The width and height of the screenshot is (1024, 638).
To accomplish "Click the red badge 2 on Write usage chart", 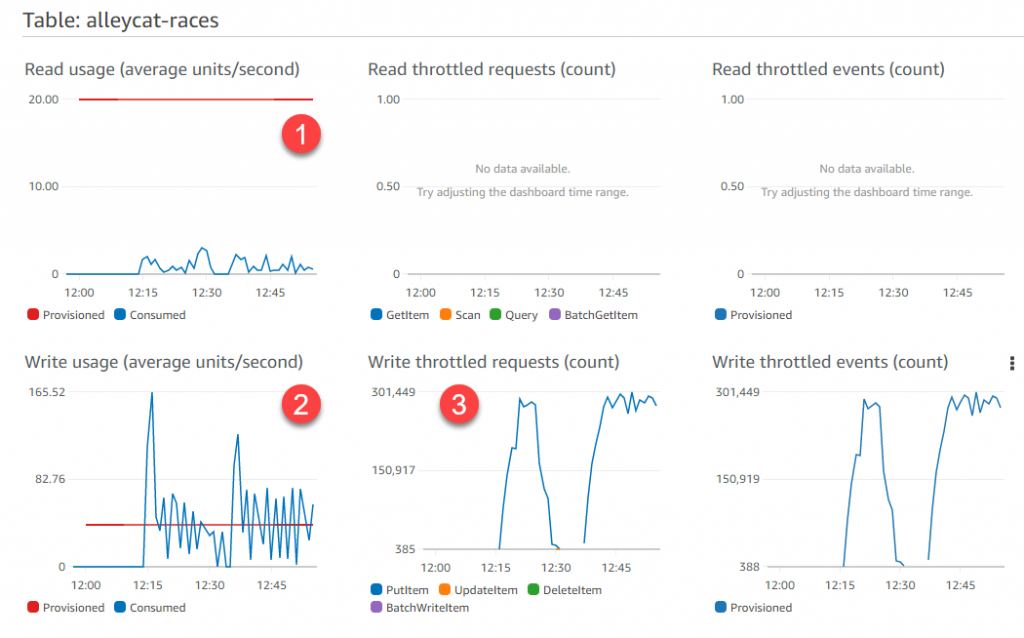I will coord(300,406).
